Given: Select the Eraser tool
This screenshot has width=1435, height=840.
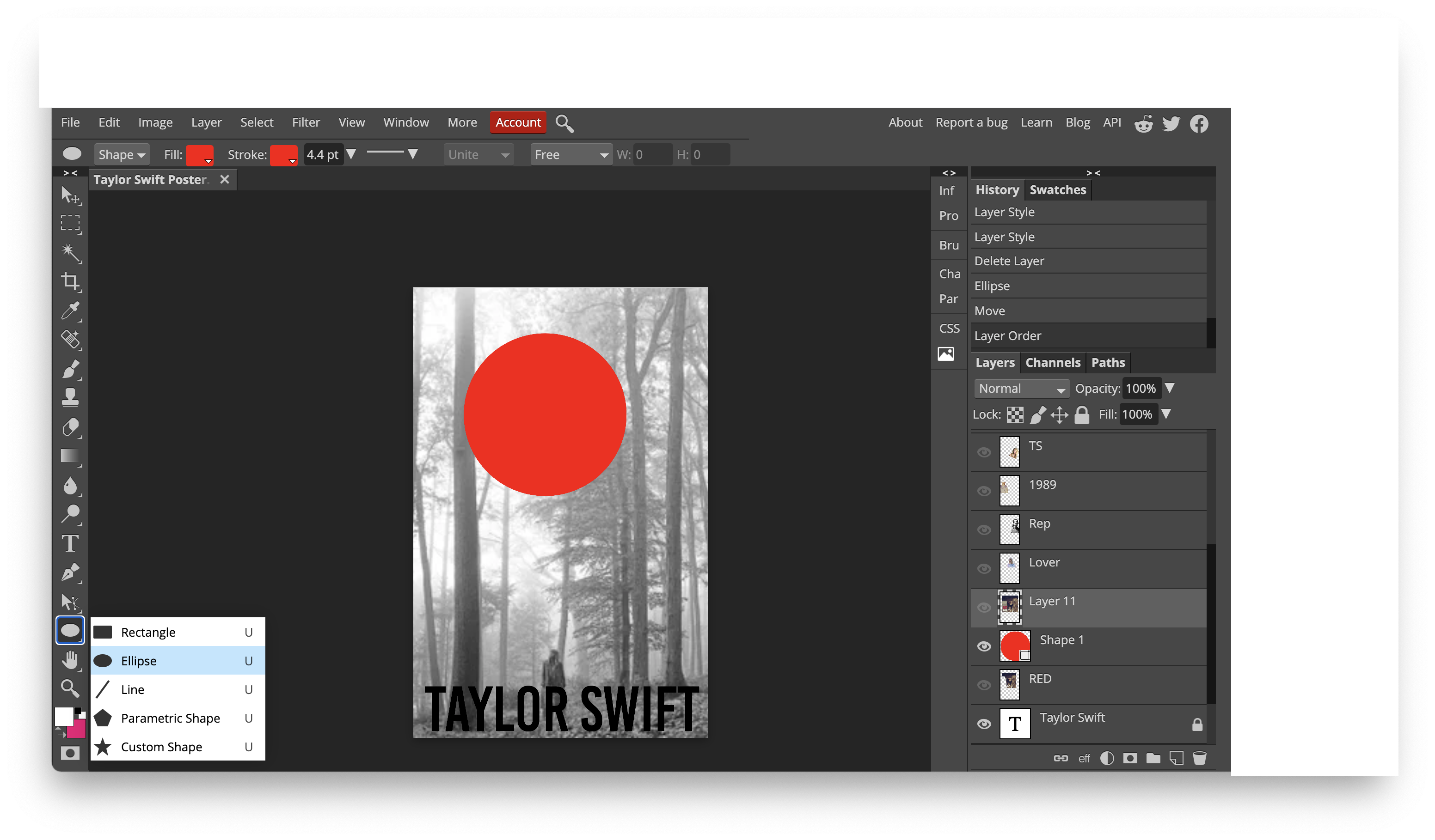Looking at the screenshot, I should pos(71,427).
